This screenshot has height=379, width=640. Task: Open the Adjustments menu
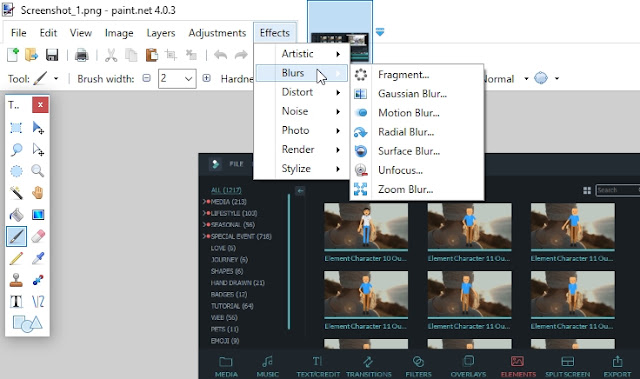(x=217, y=33)
